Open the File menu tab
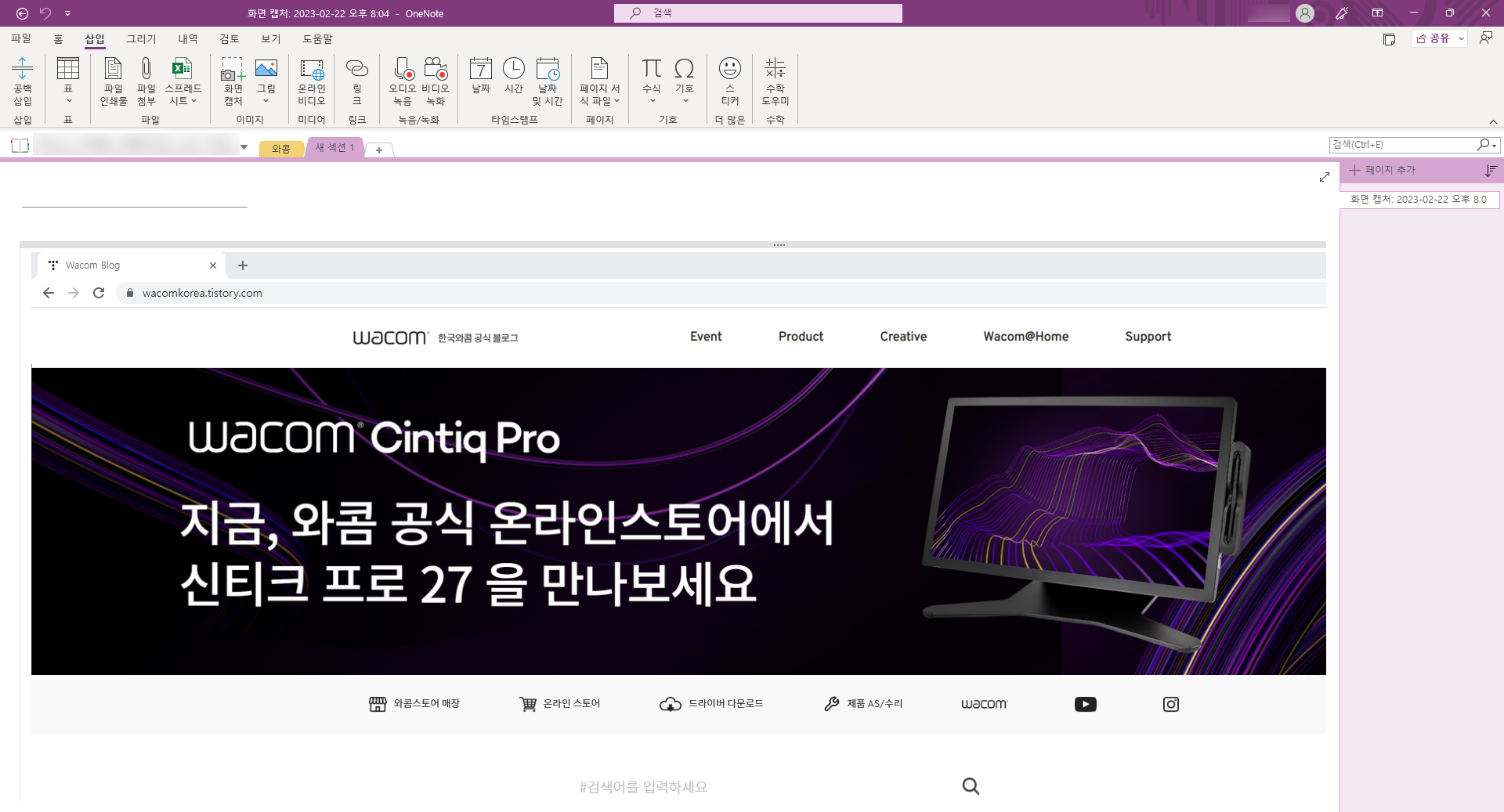 coord(21,38)
